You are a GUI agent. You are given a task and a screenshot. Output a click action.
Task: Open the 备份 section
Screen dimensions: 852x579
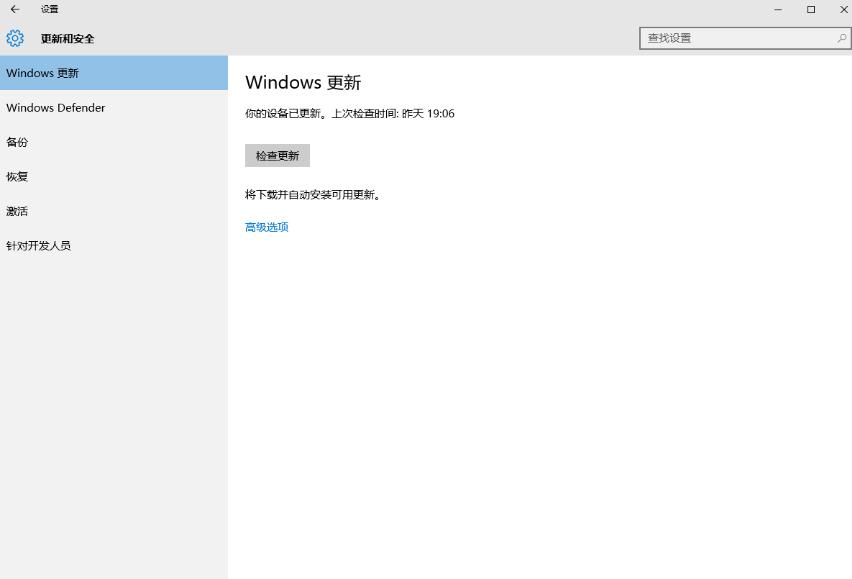(x=114, y=142)
